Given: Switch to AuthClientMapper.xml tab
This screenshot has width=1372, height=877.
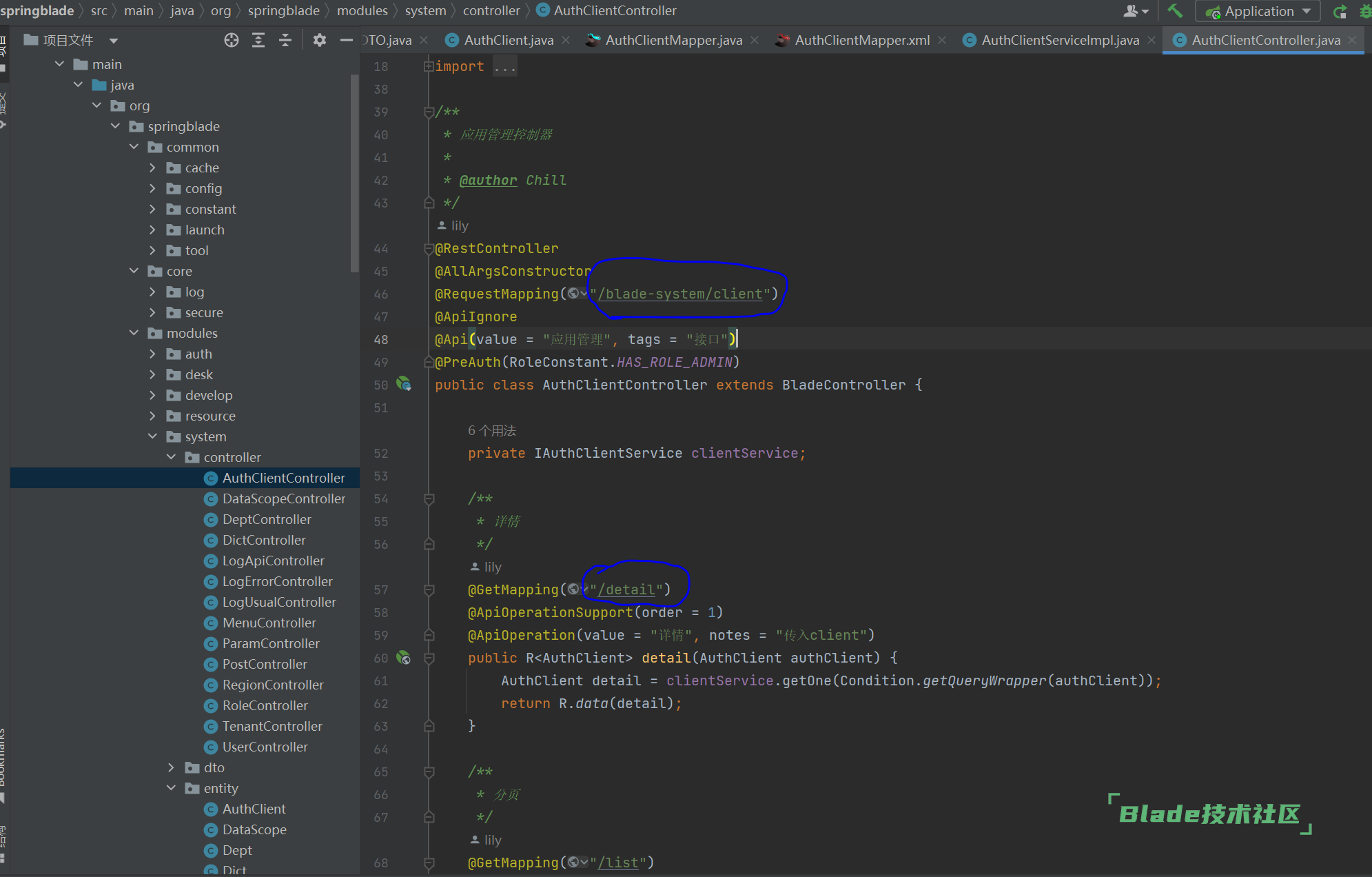Looking at the screenshot, I should click(x=861, y=40).
